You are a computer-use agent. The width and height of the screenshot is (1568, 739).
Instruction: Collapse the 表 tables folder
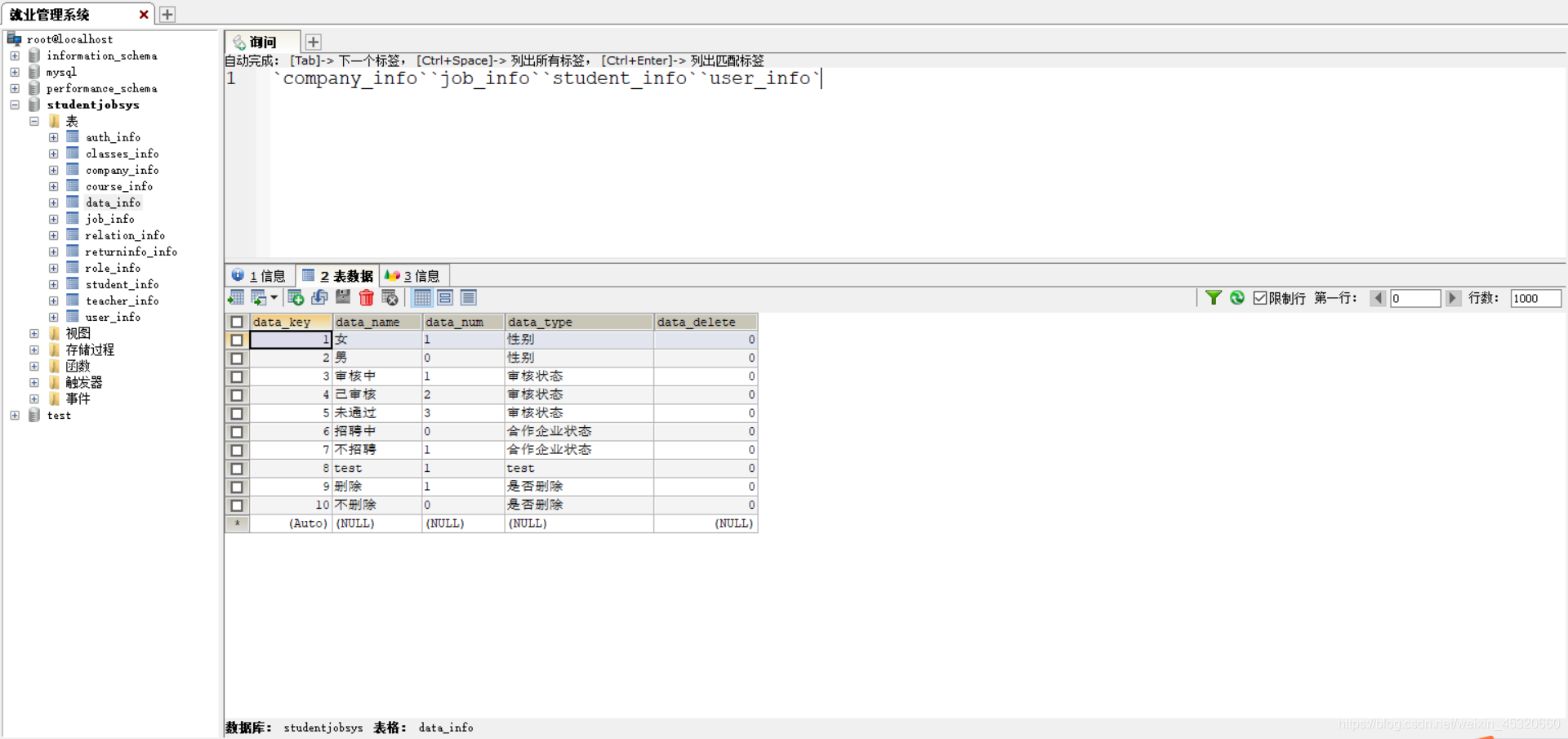coord(34,121)
